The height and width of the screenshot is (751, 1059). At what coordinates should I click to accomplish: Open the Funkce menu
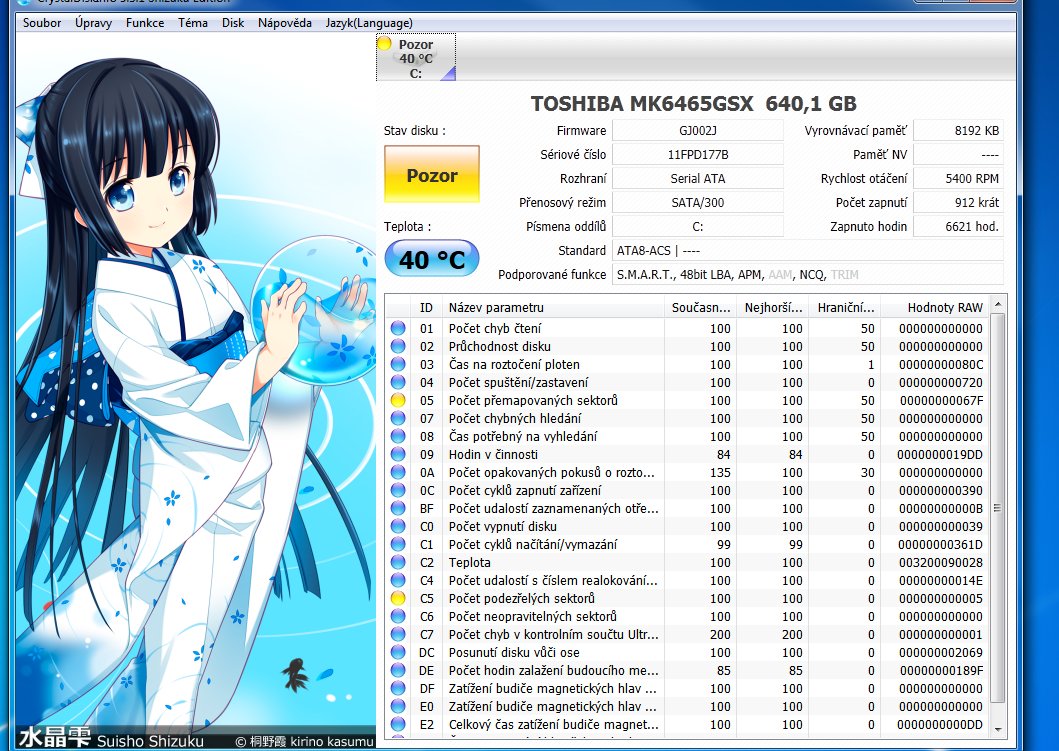[x=145, y=23]
